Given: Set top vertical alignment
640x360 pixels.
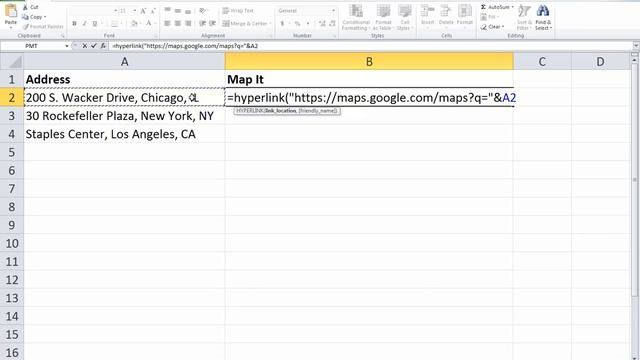Looking at the screenshot, I should pyautogui.click(x=167, y=10).
